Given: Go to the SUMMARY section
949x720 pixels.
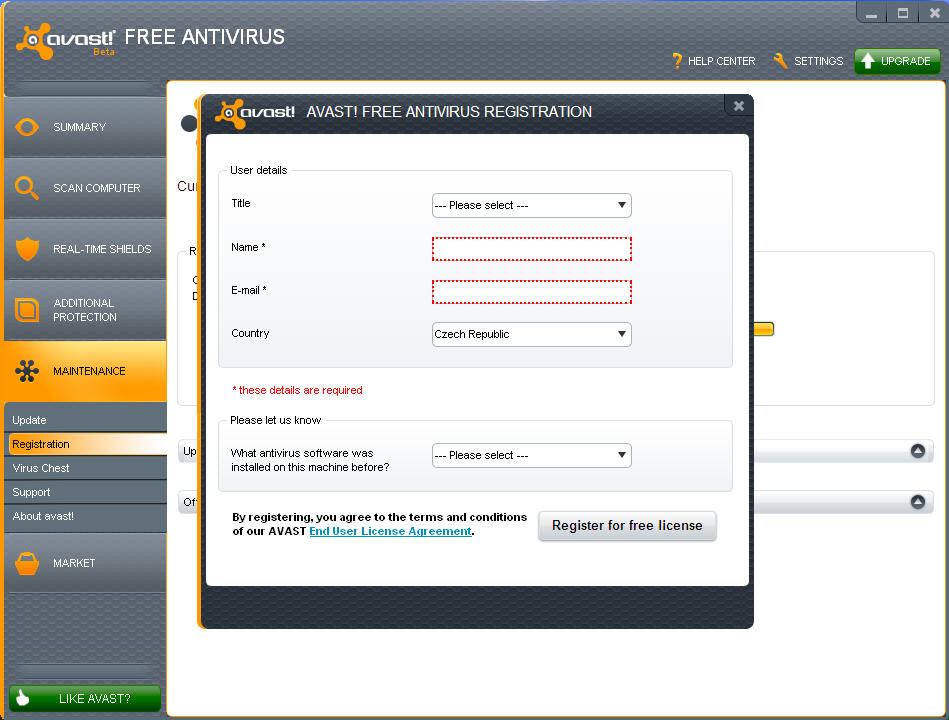Looking at the screenshot, I should (x=85, y=127).
